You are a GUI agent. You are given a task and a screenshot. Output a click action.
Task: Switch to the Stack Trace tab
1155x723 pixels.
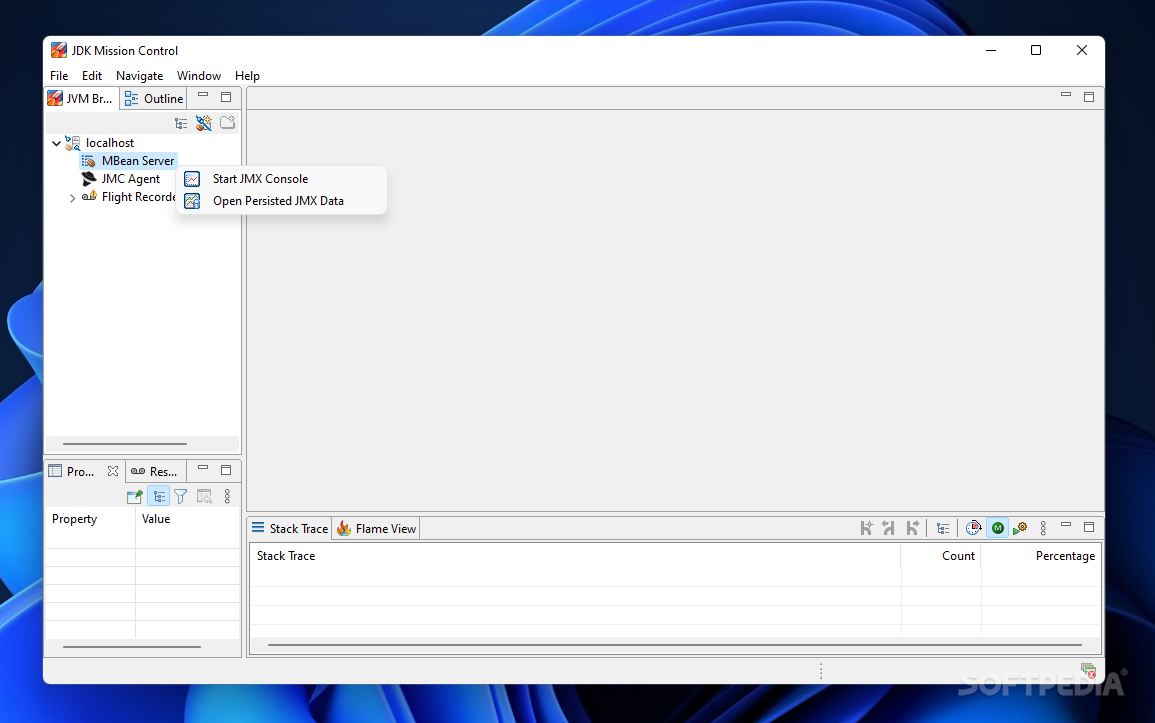pos(290,529)
